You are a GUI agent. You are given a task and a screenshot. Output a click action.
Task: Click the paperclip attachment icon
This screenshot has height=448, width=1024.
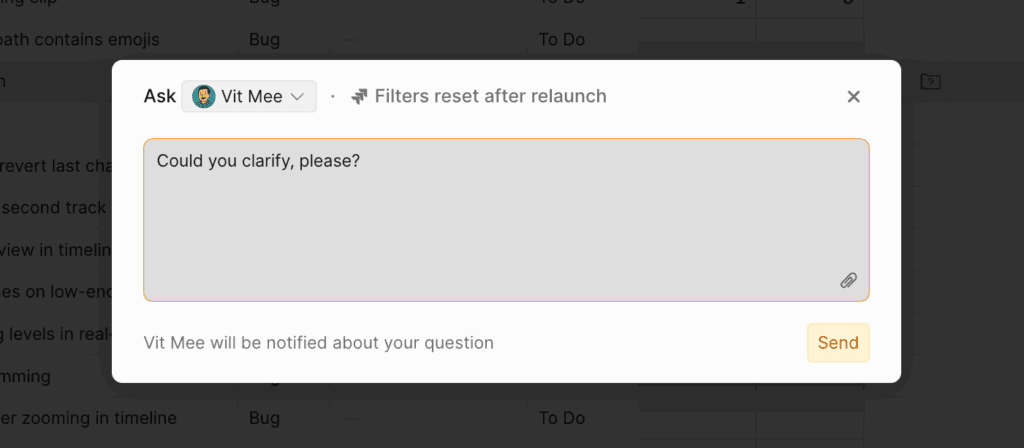pyautogui.click(x=848, y=280)
